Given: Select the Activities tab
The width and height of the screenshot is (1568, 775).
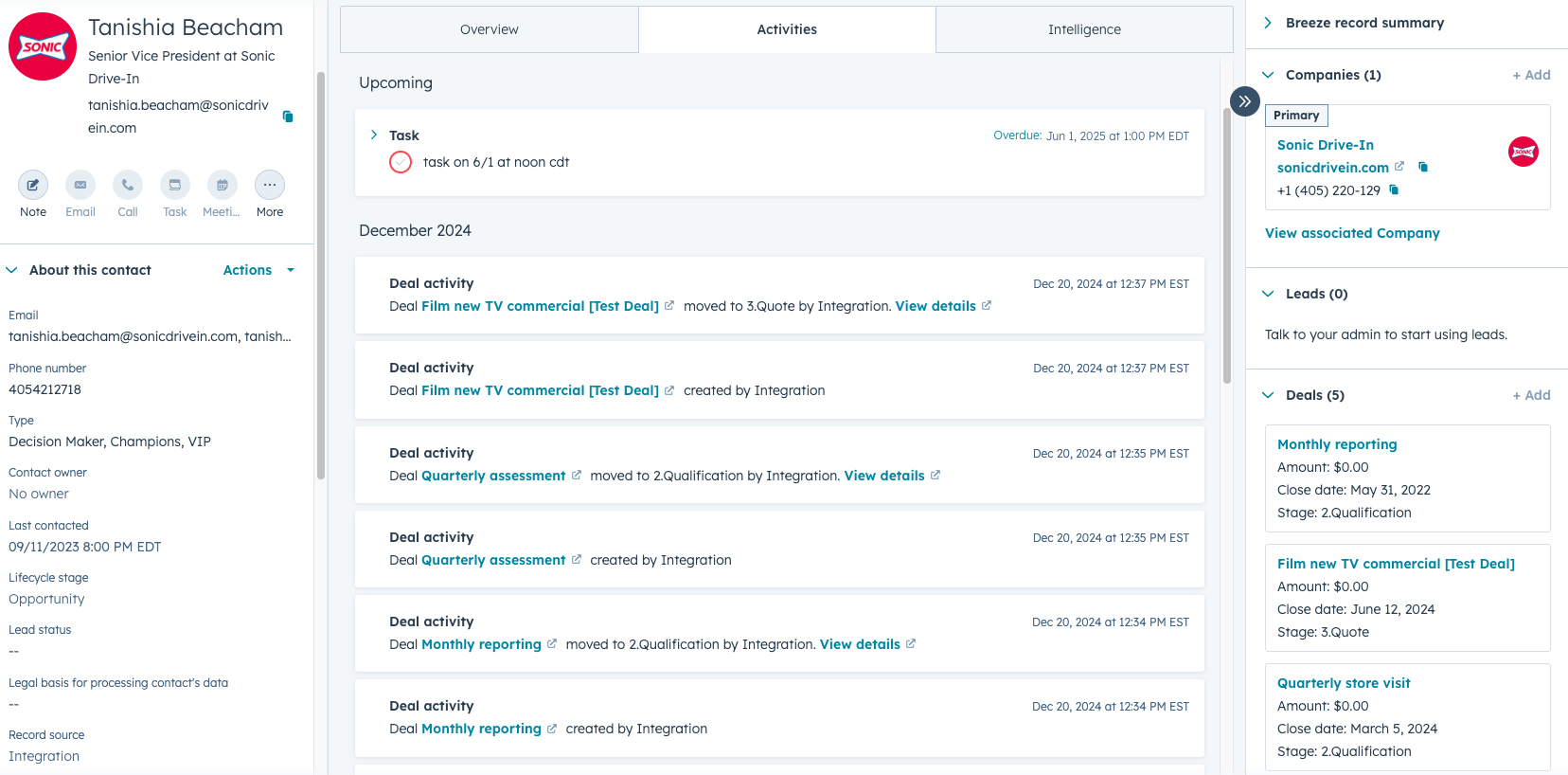Looking at the screenshot, I should coord(787,29).
